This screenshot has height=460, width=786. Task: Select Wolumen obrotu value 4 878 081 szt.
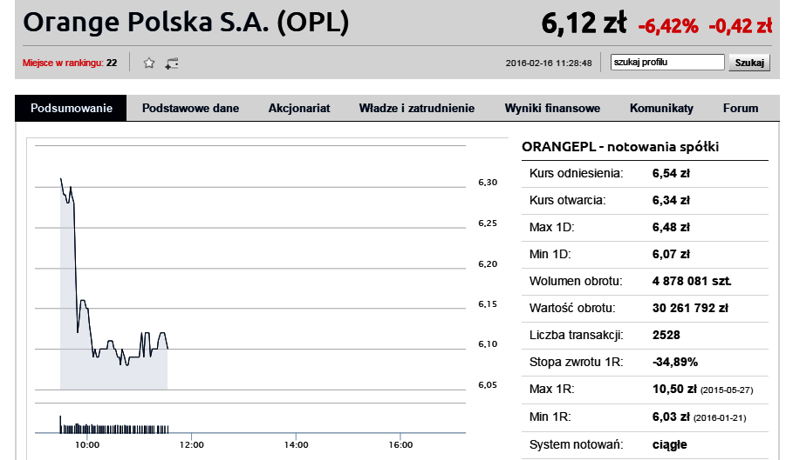pyautogui.click(x=692, y=281)
